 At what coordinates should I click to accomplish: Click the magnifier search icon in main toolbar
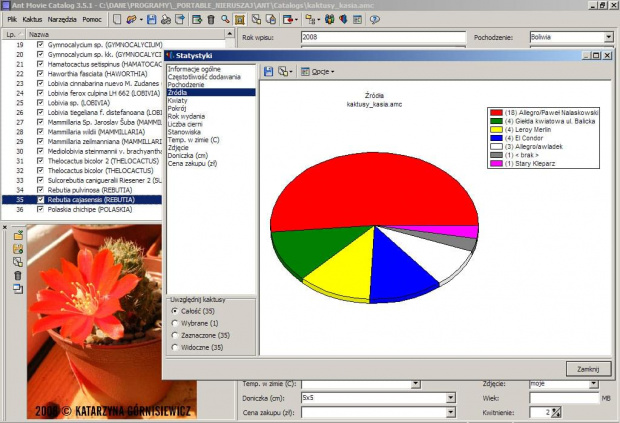point(227,19)
